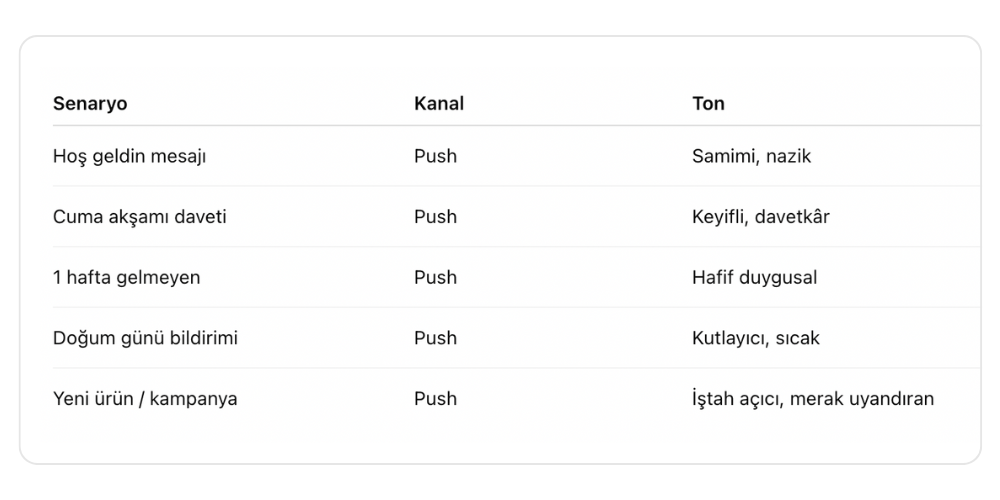
Task: Click Push in the Doğum günü row
Action: coord(436,338)
